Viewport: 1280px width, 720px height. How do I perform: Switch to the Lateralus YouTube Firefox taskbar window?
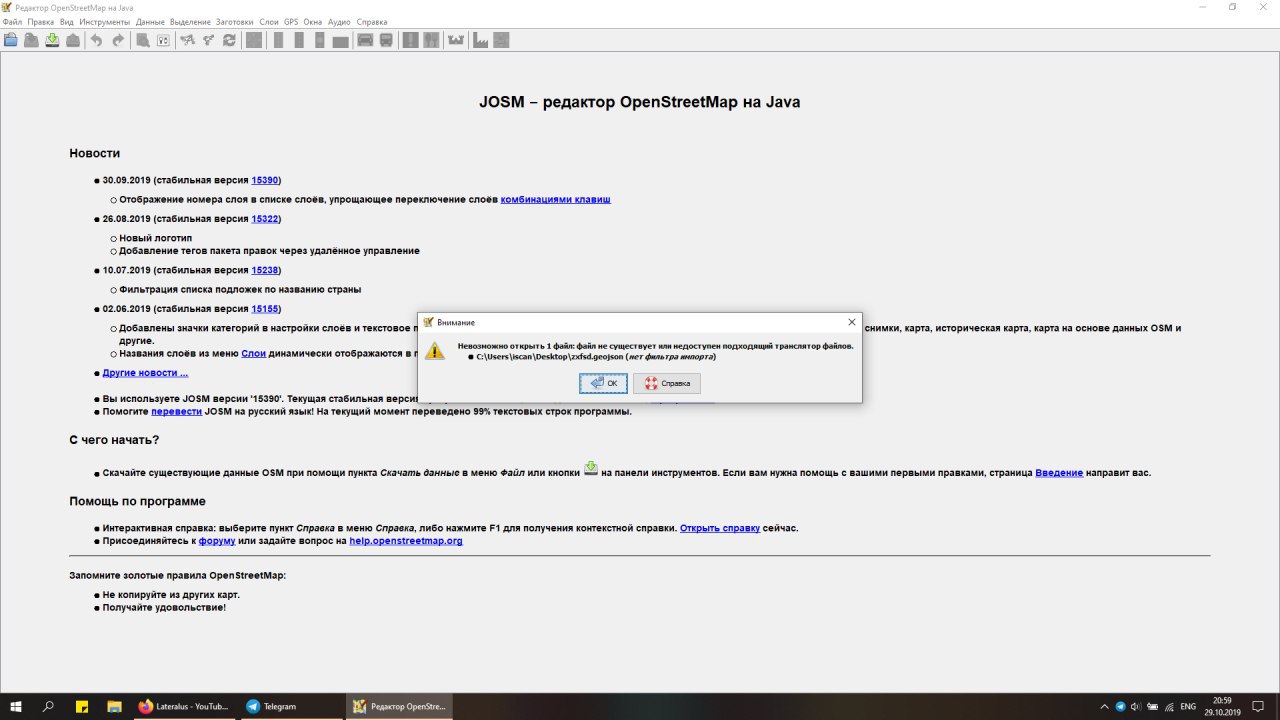pos(184,706)
